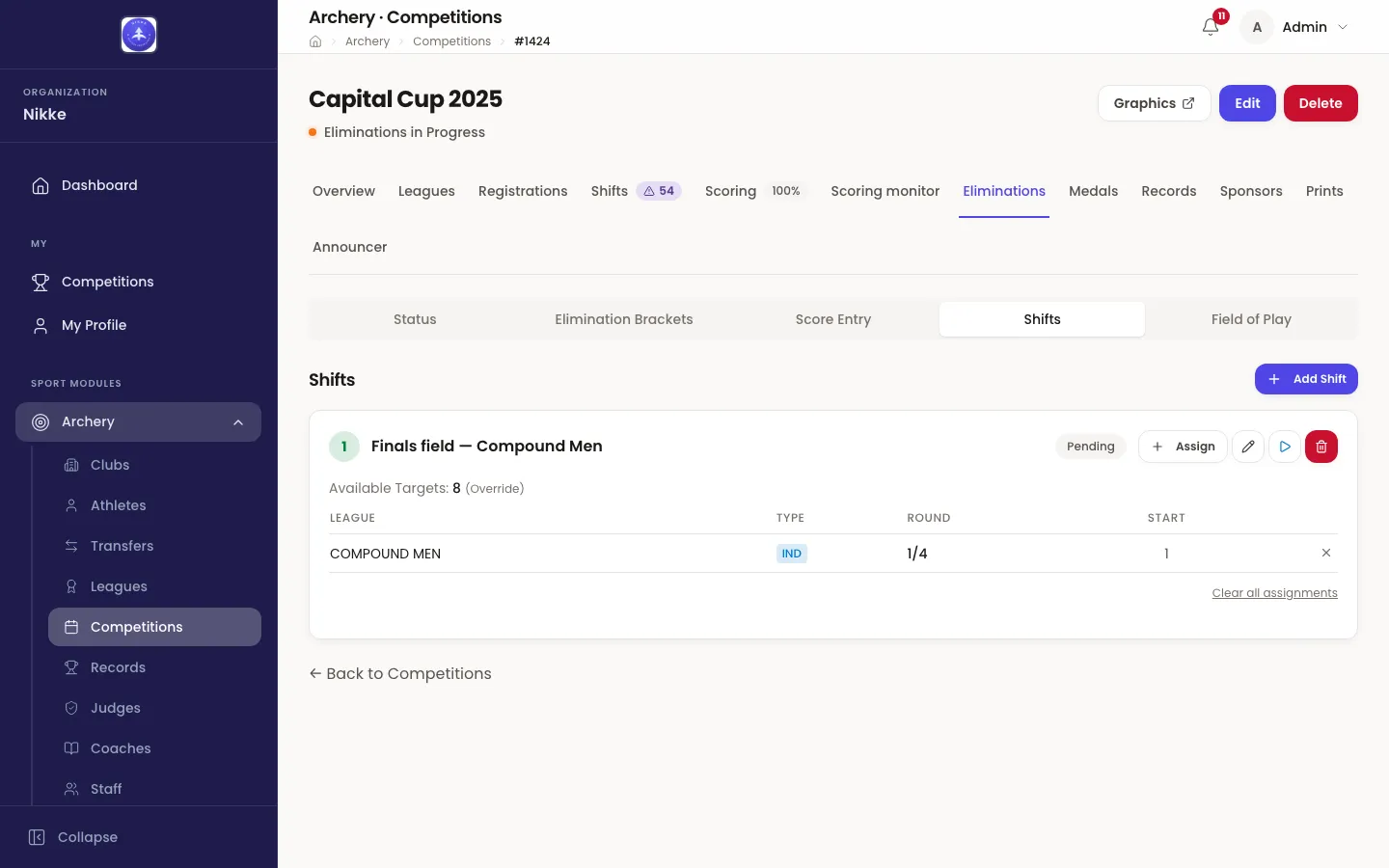Open Transfers in the sidebar
The width and height of the screenshot is (1389, 868).
tap(154, 546)
